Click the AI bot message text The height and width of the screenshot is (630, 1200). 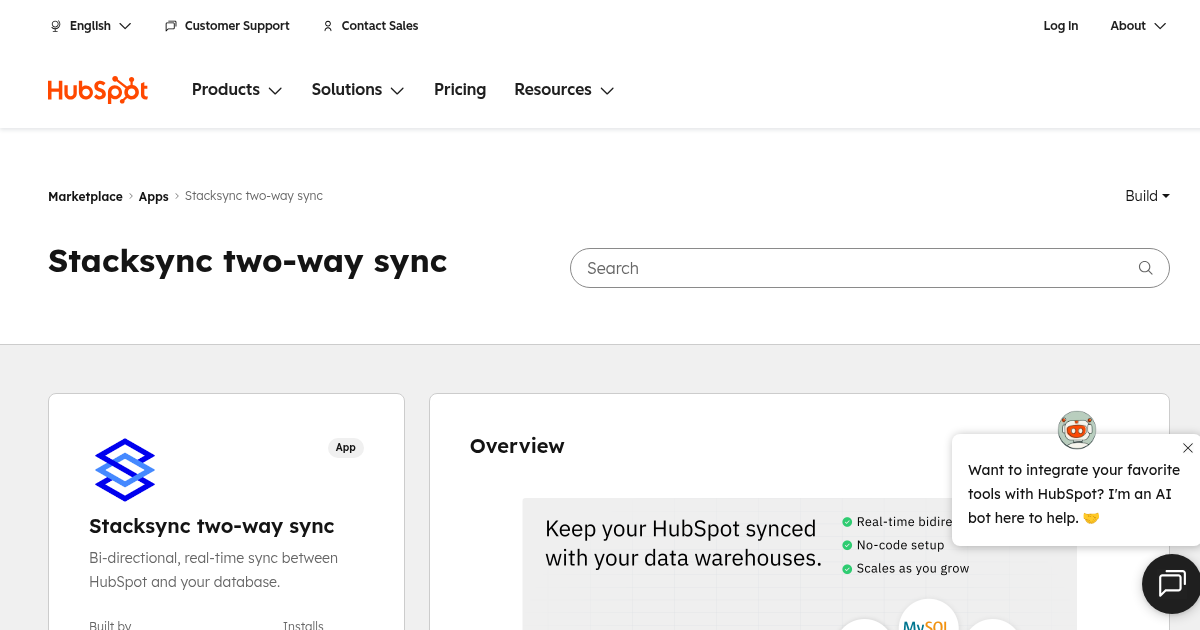pyautogui.click(x=1074, y=494)
